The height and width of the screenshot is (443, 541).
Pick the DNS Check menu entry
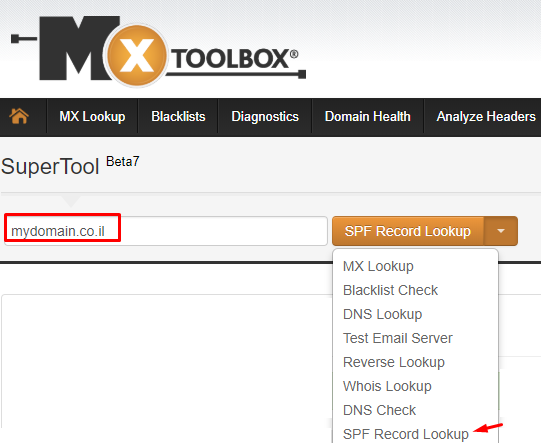tap(379, 410)
